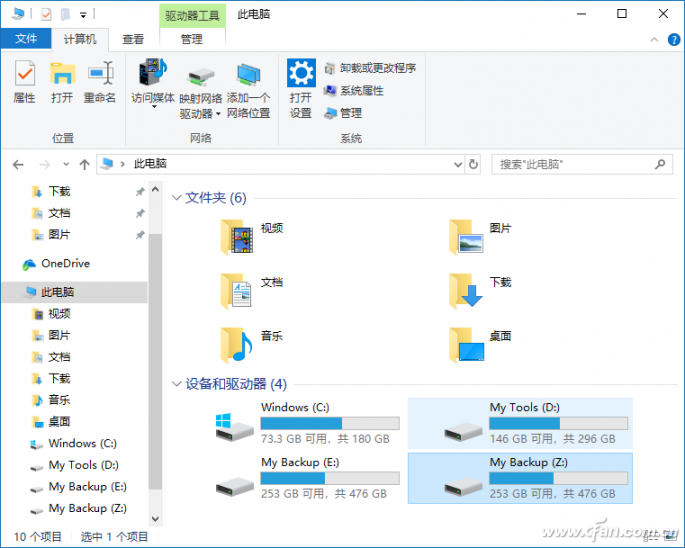
Task: Open the 访问媒体 media access icon
Action: point(153,72)
